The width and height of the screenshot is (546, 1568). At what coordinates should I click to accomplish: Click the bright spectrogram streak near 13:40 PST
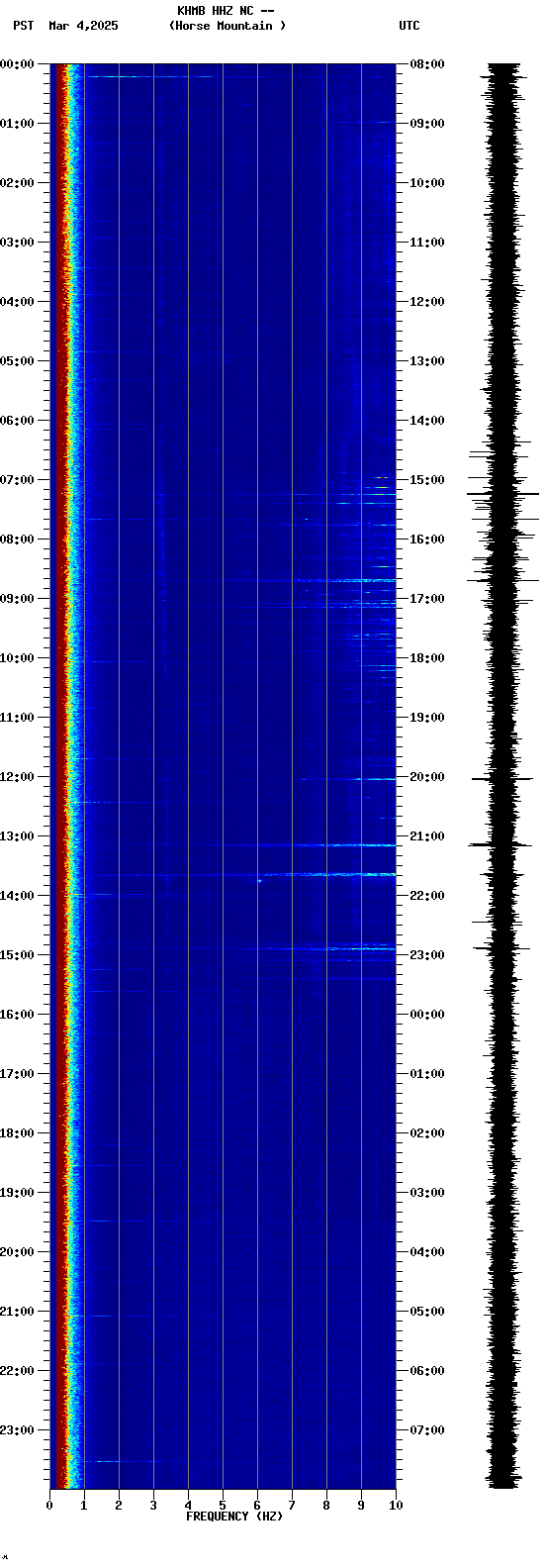331,875
